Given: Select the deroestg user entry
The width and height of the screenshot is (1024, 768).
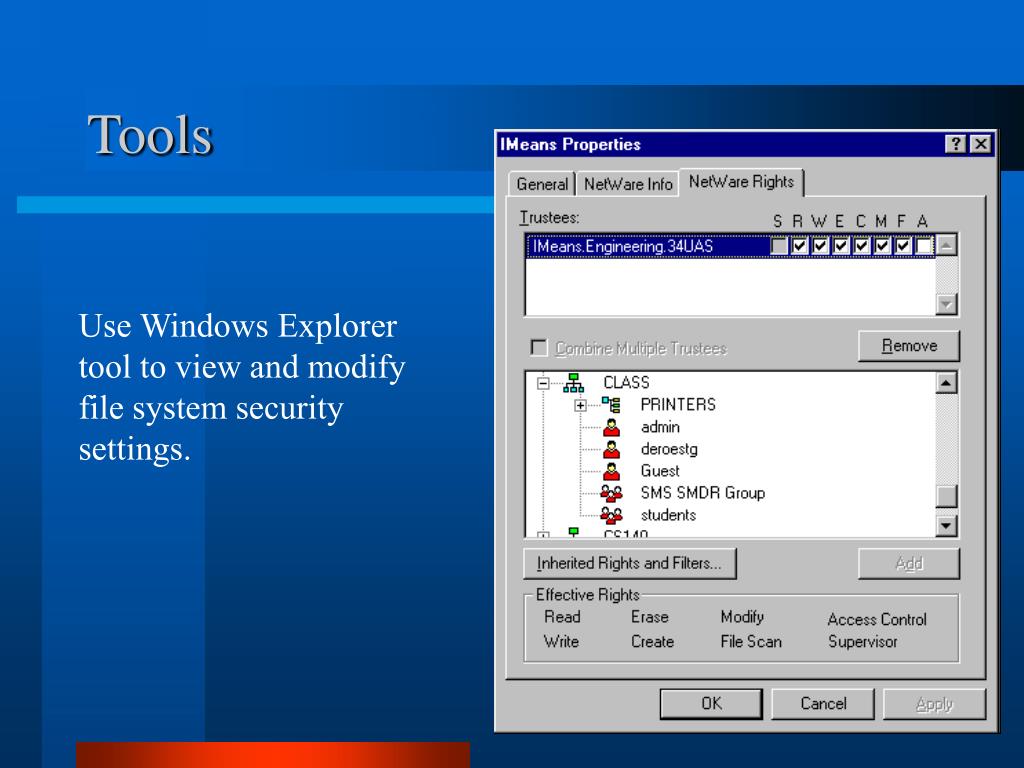Looking at the screenshot, I should point(669,449).
